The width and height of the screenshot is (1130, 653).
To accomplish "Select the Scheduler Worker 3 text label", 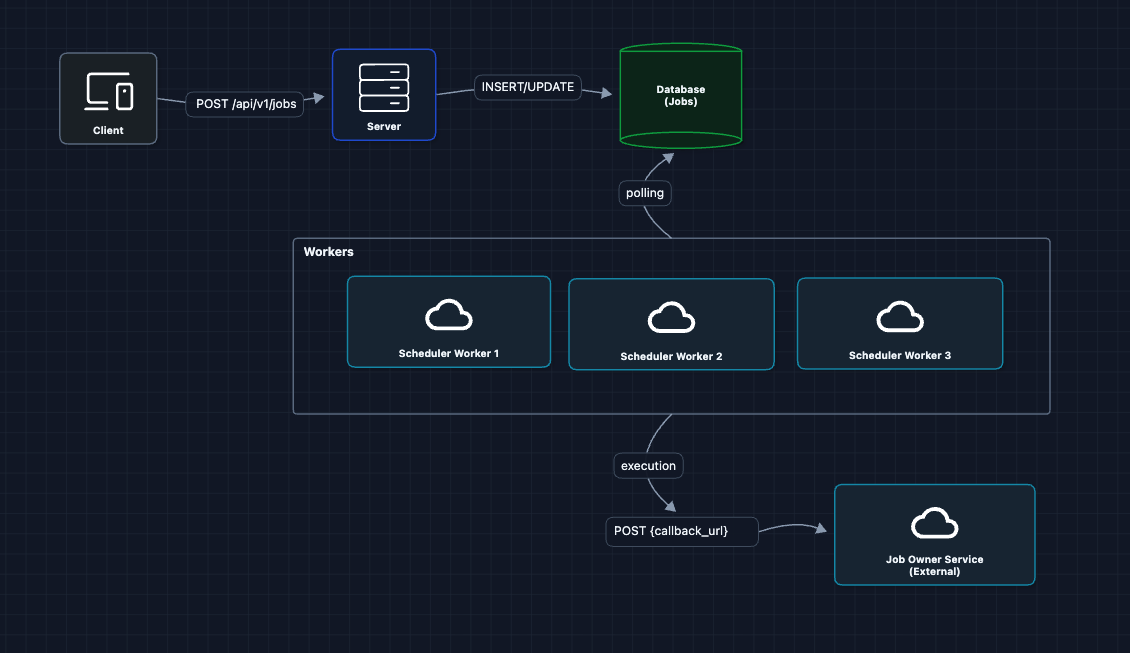I will pos(899,355).
